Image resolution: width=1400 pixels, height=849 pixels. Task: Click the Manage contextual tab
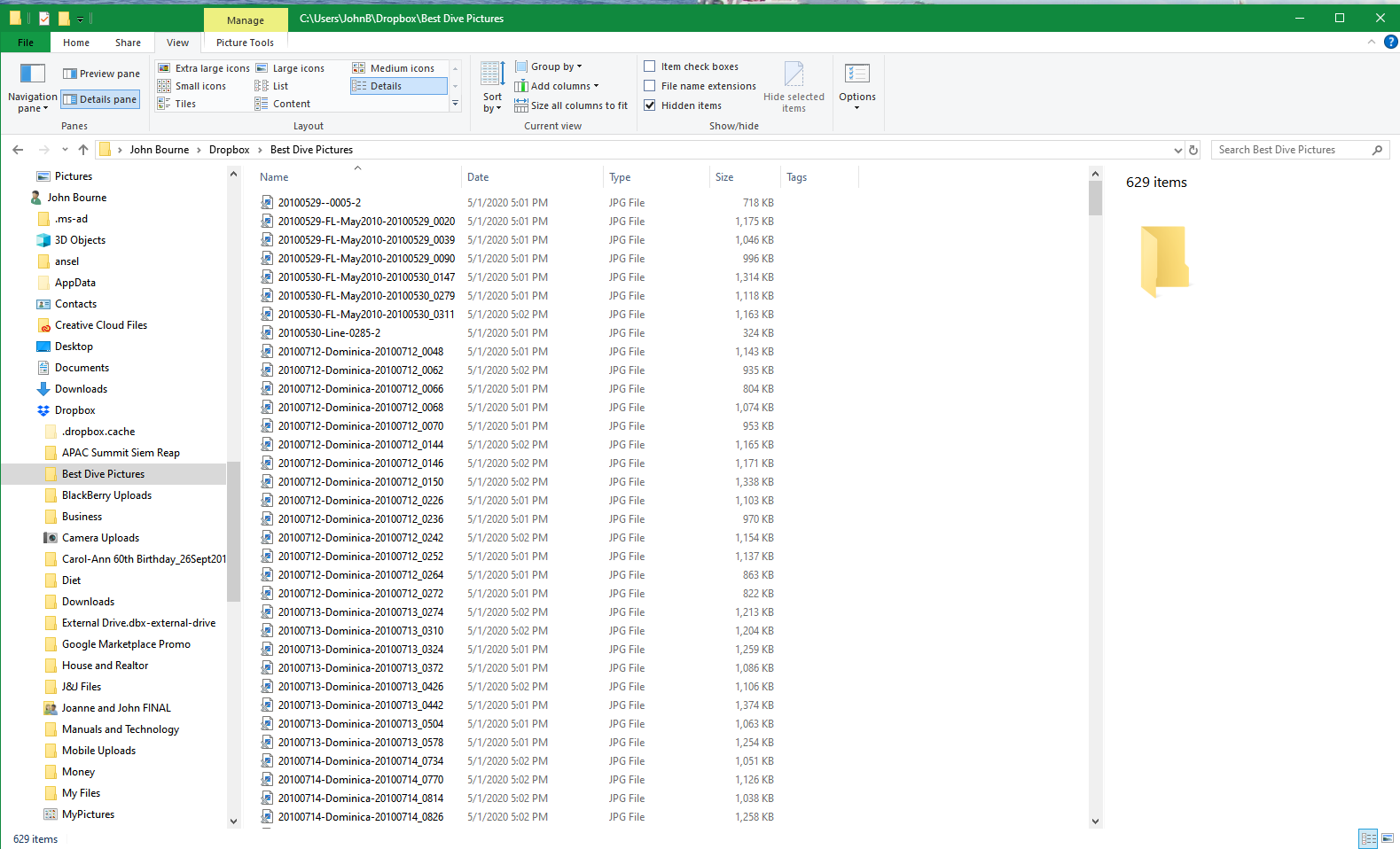tap(246, 19)
